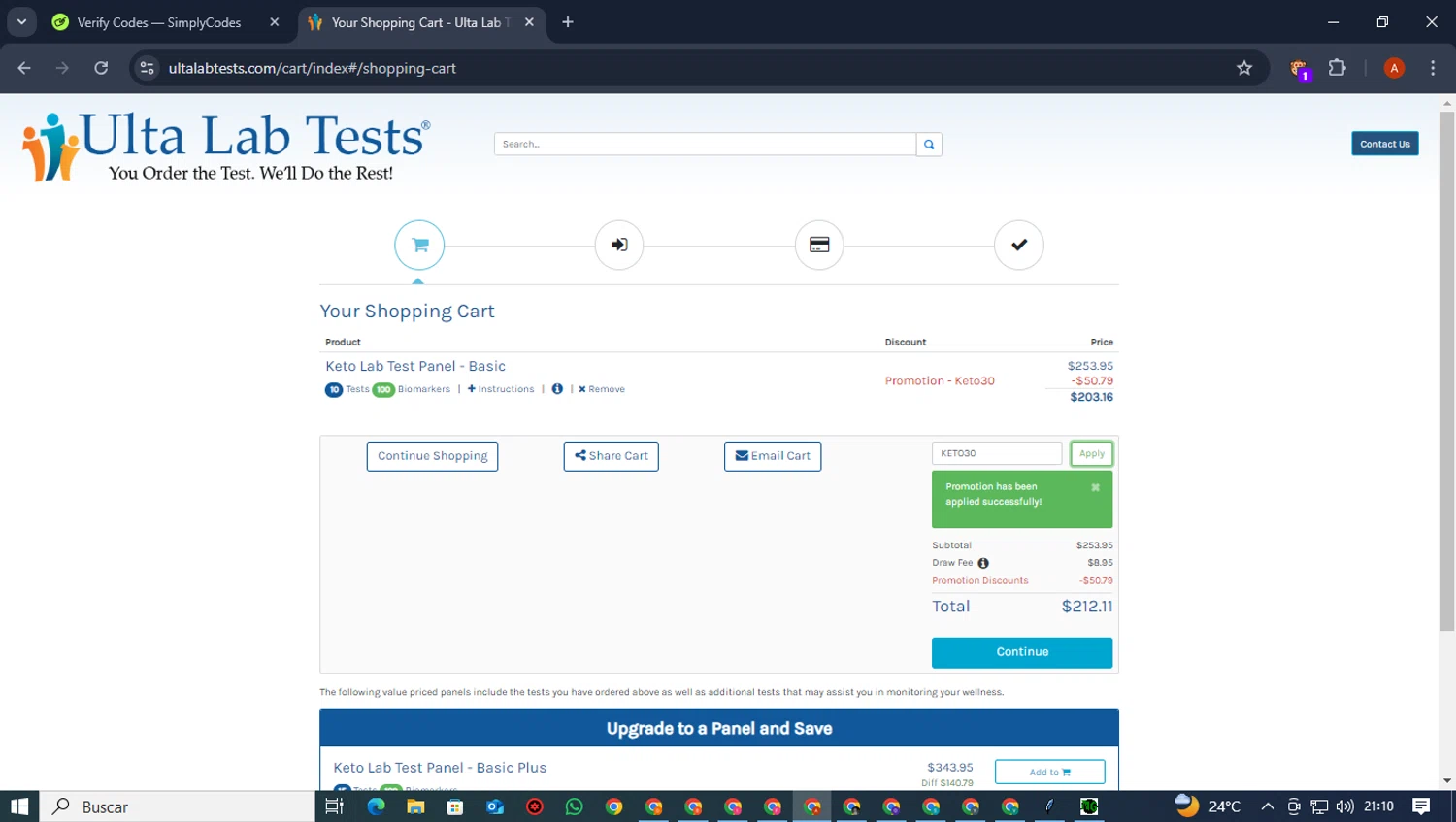Go back to previous page

click(x=24, y=68)
